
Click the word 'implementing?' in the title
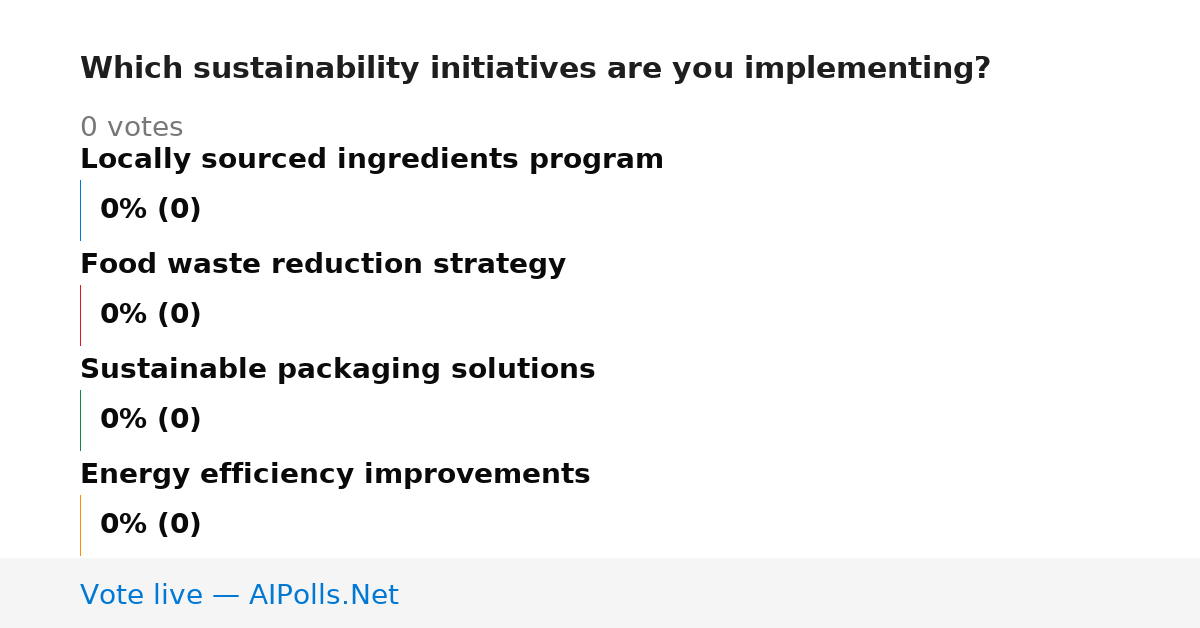(867, 69)
